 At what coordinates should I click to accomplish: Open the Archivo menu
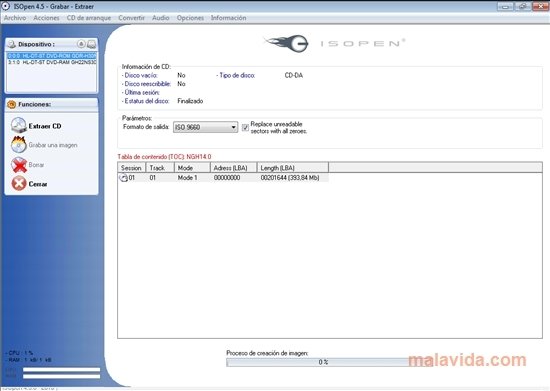click(x=15, y=18)
